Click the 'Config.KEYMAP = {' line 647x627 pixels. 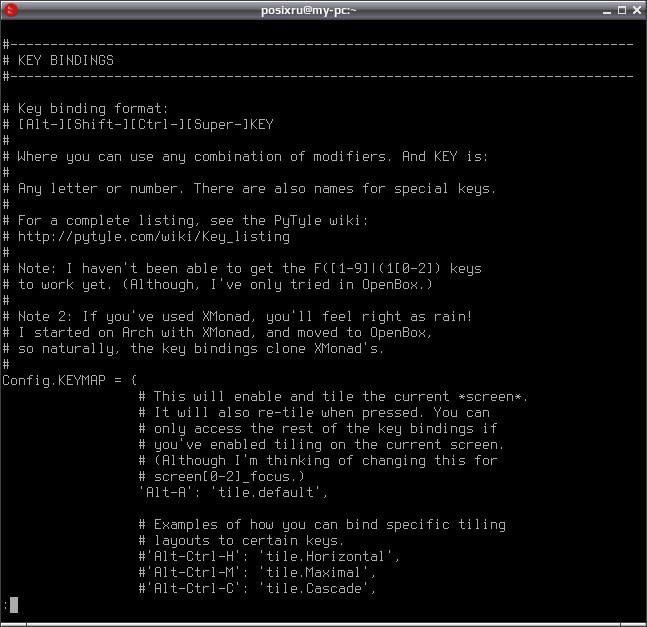click(69, 380)
